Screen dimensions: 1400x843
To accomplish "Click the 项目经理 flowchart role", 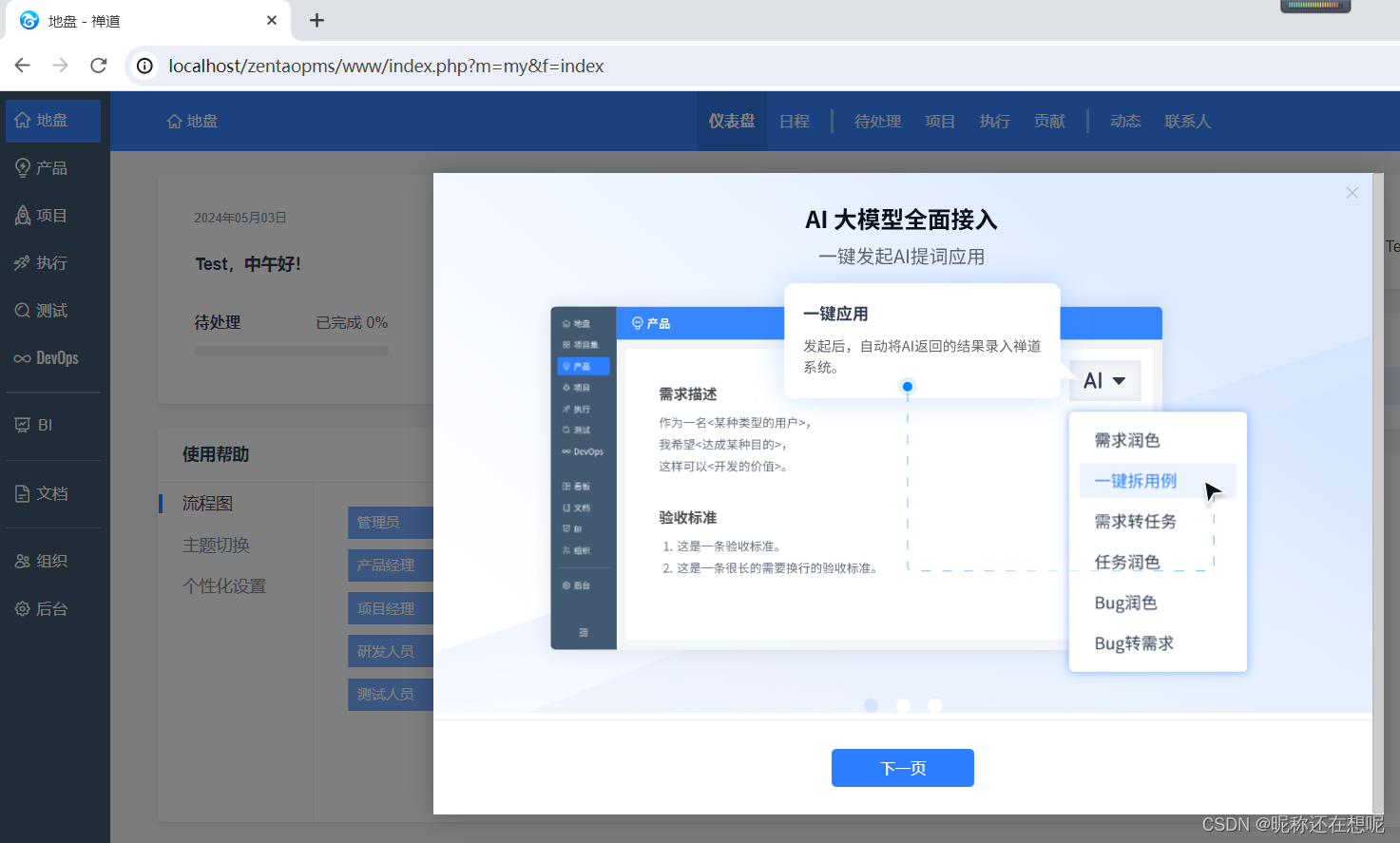I will (x=390, y=608).
